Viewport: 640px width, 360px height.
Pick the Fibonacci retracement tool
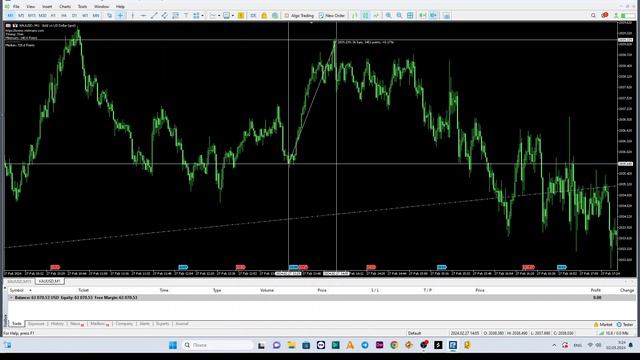tap(175, 16)
